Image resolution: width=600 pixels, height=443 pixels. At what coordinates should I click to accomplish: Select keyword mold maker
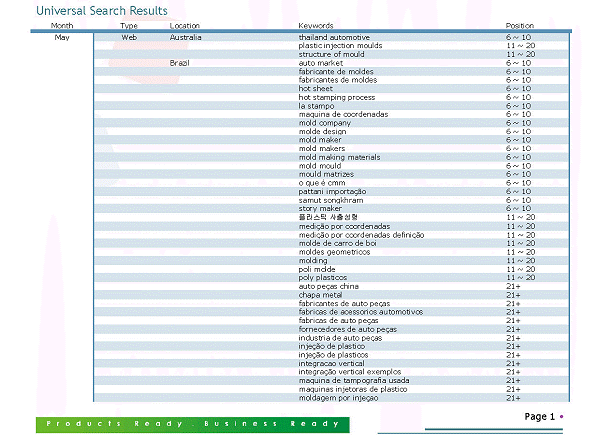tap(320, 140)
